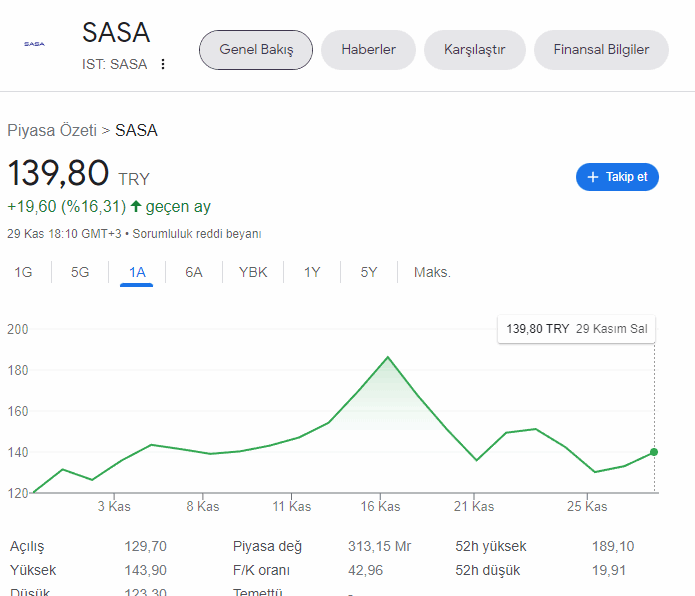
Task: Switch chart to the 1Y range
Action: point(312,272)
